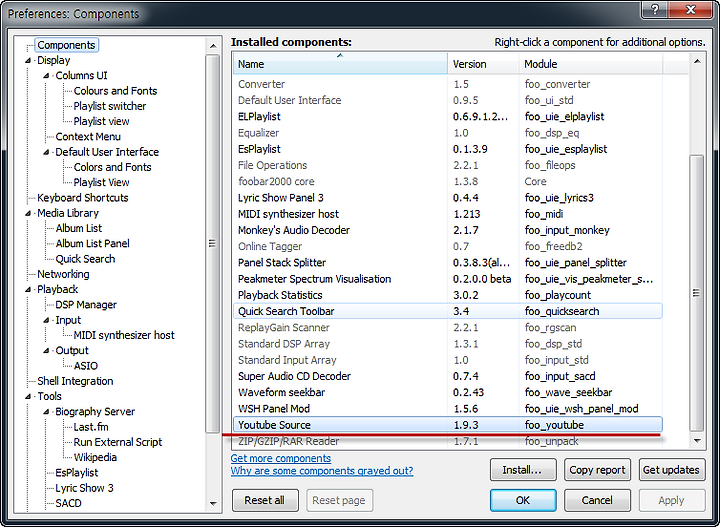Click tree panel scroll-down arrow
Viewport: 720px width, 527px height.
pos(213,504)
